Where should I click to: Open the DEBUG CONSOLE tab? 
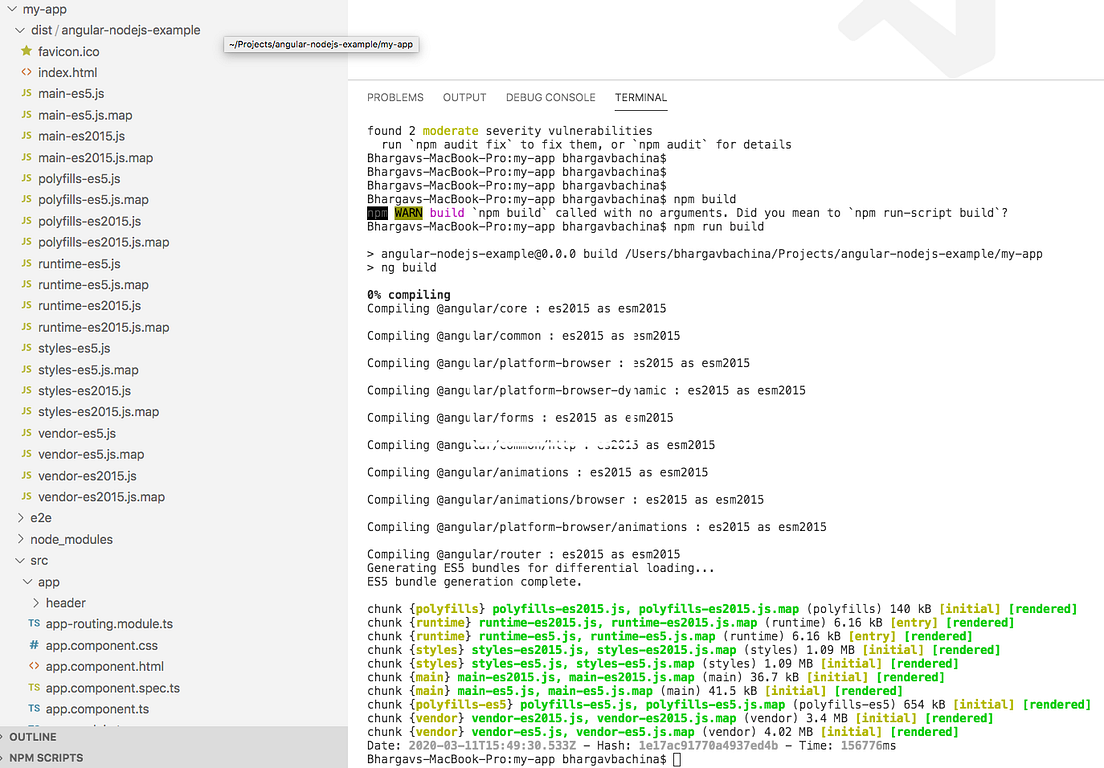tap(550, 97)
